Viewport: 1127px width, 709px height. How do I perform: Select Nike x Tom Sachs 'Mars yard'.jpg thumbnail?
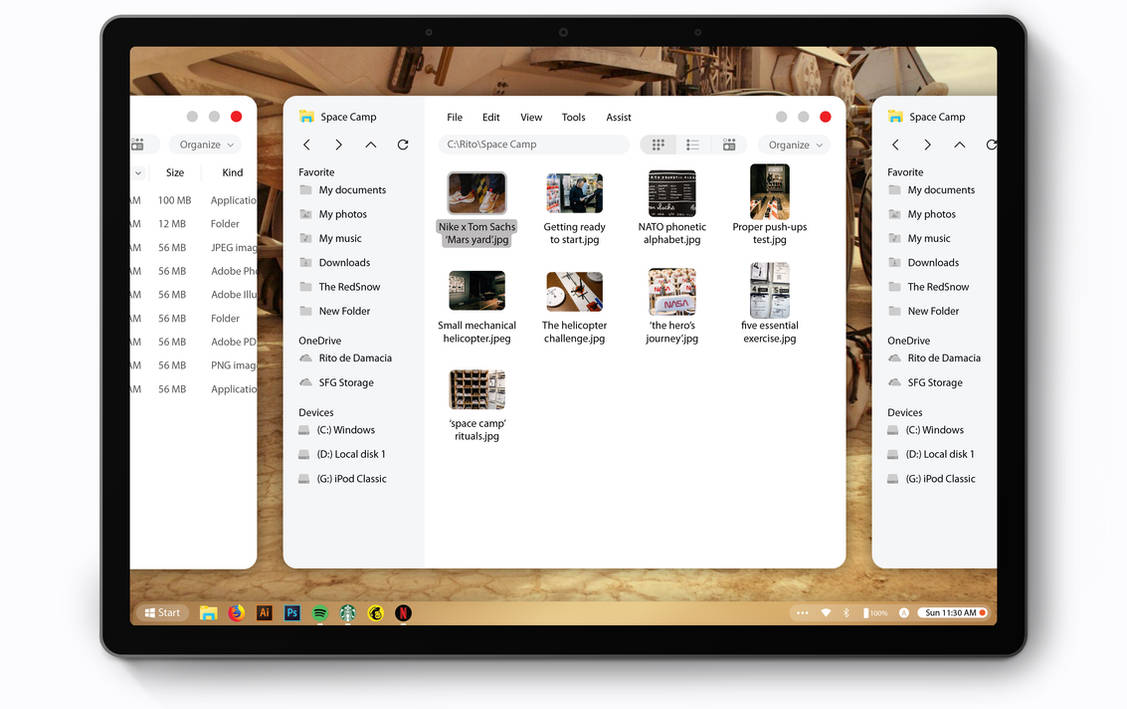(477, 193)
